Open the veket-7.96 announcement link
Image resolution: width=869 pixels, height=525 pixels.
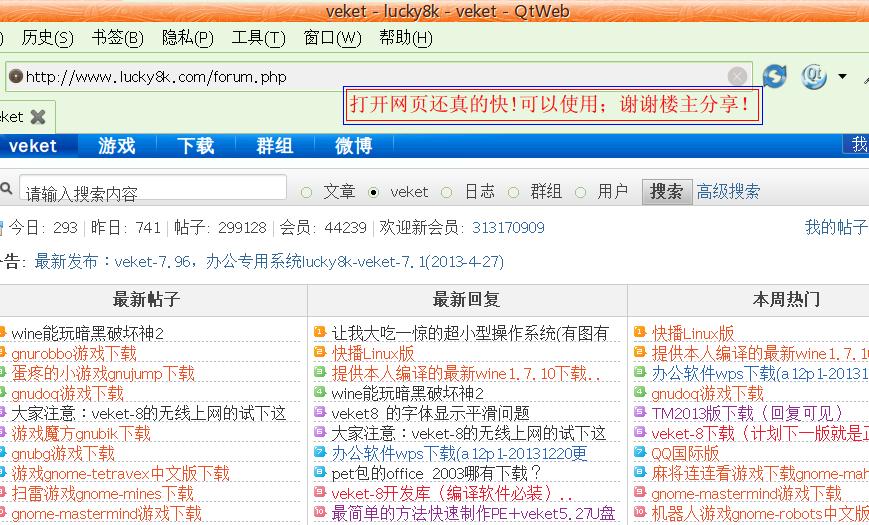point(269,261)
